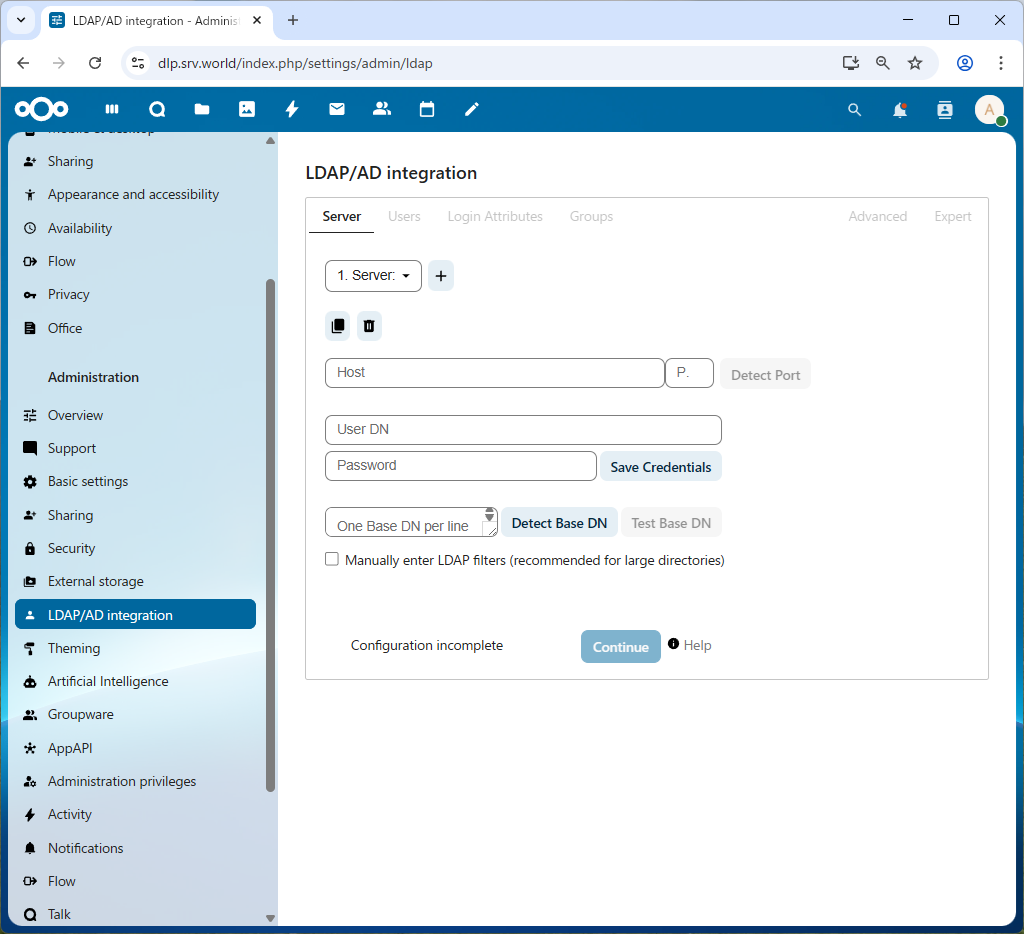
Task: Click the Detect Port button
Action: coord(765,375)
